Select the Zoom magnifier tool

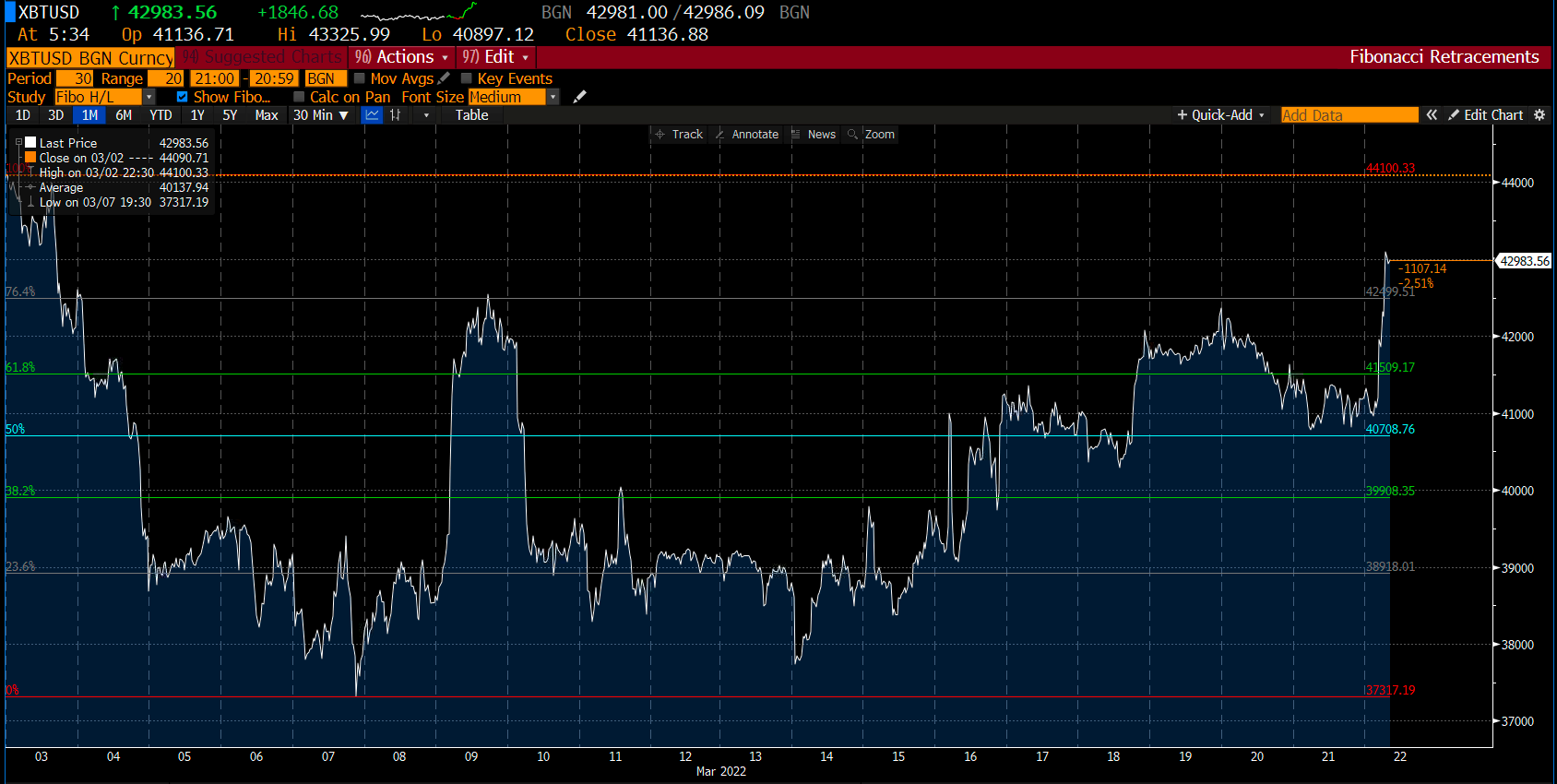[871, 135]
